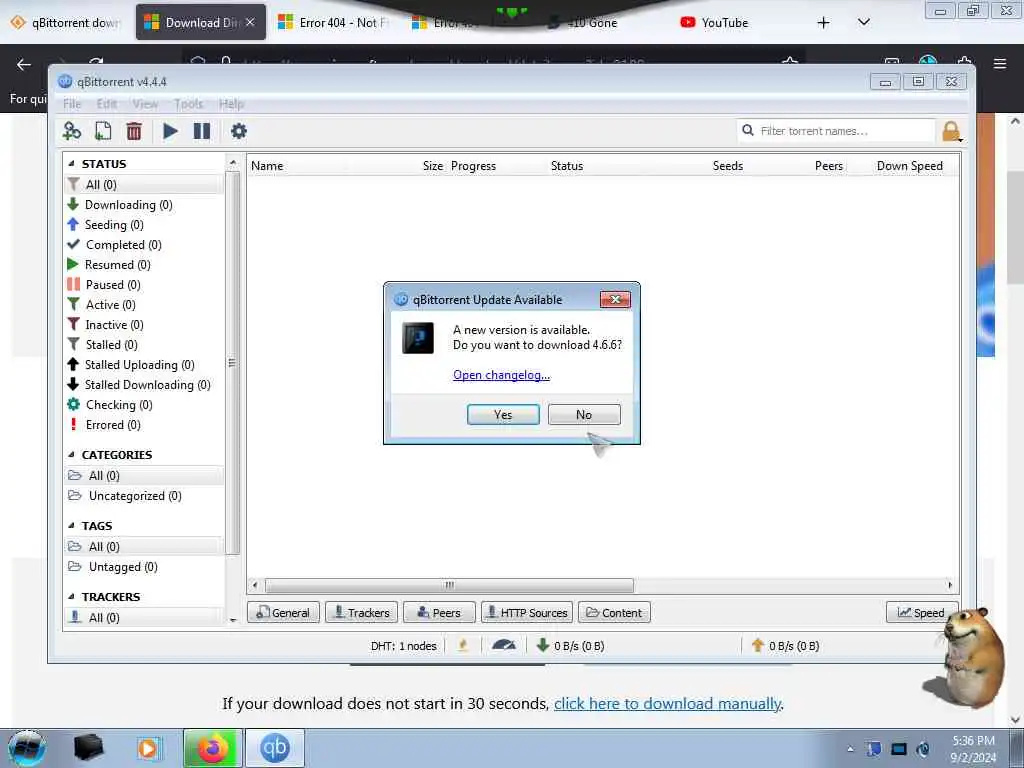Switch to the HTTP Sources tab
This screenshot has height=768, width=1024.
[x=527, y=613]
